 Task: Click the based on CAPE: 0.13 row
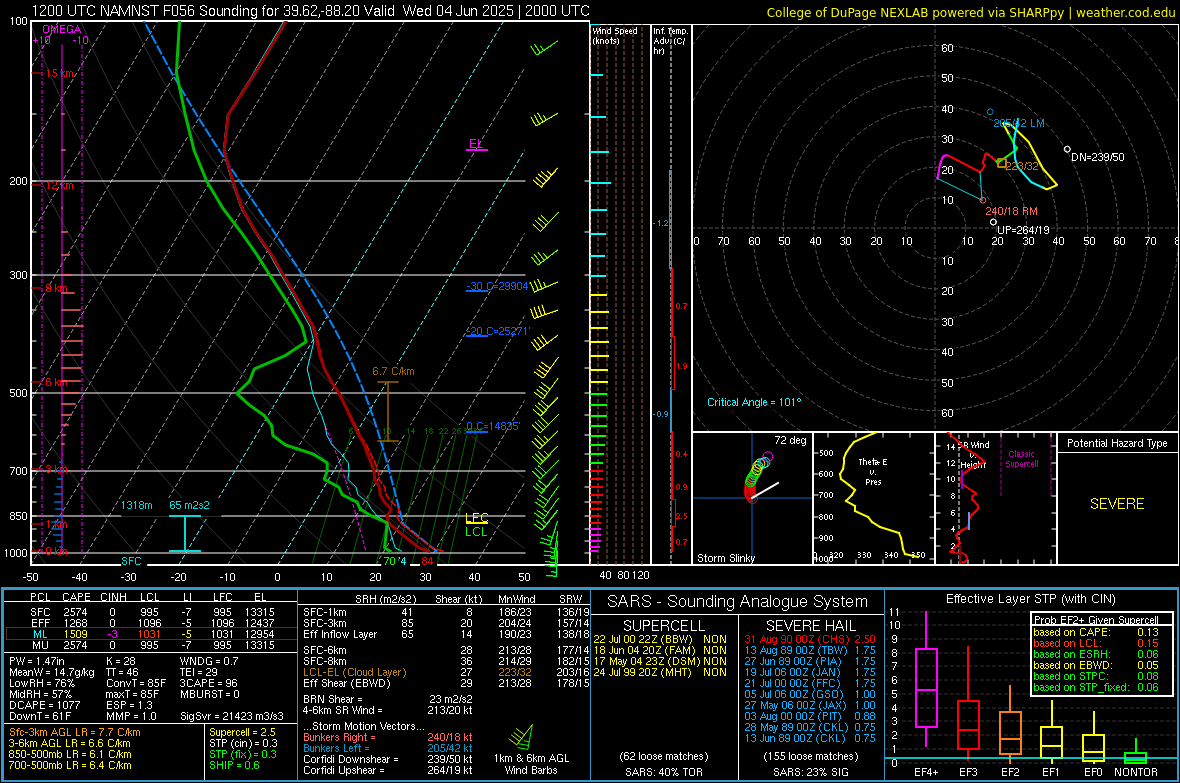[x=1096, y=632]
